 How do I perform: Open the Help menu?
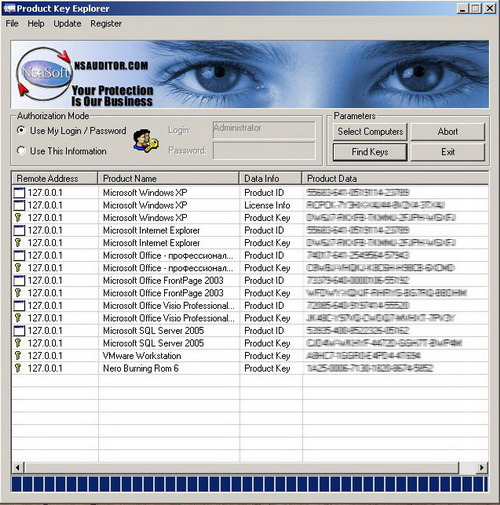pyautogui.click(x=36, y=24)
